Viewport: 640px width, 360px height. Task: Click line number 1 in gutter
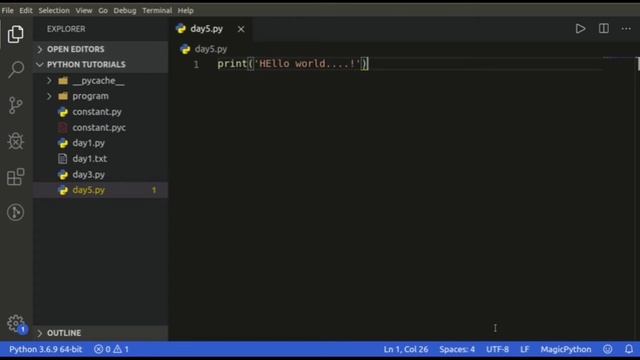[196, 64]
